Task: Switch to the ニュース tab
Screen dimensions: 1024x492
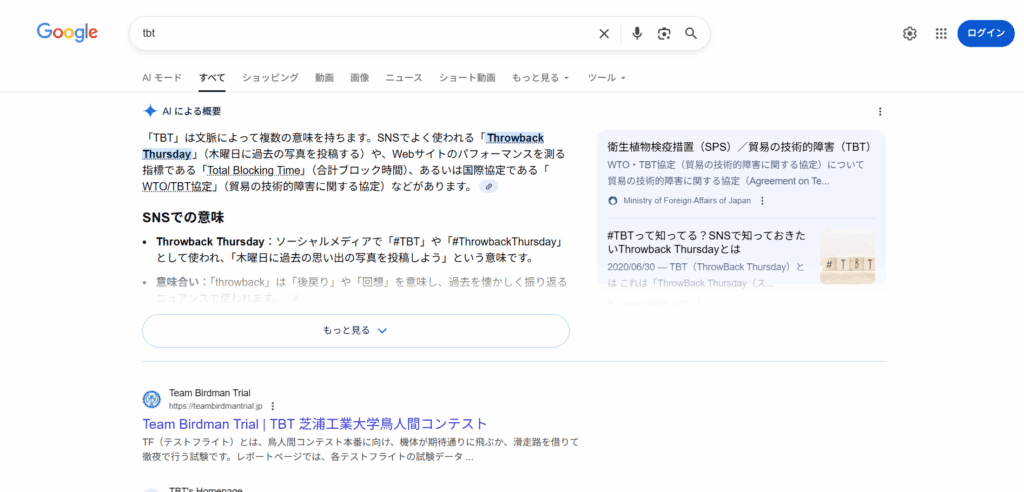Action: tap(404, 78)
